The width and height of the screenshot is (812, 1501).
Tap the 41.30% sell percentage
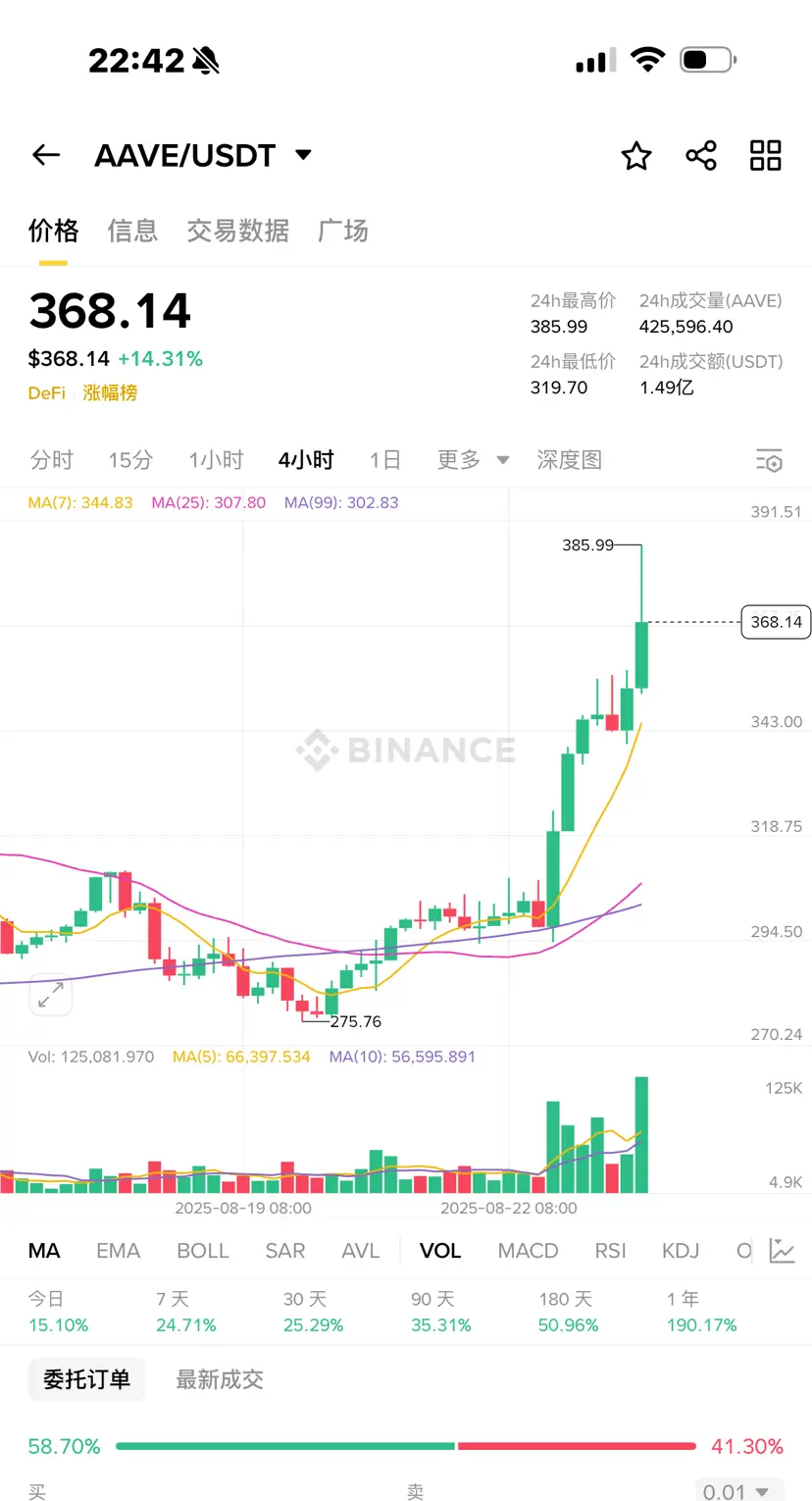coord(747,1446)
